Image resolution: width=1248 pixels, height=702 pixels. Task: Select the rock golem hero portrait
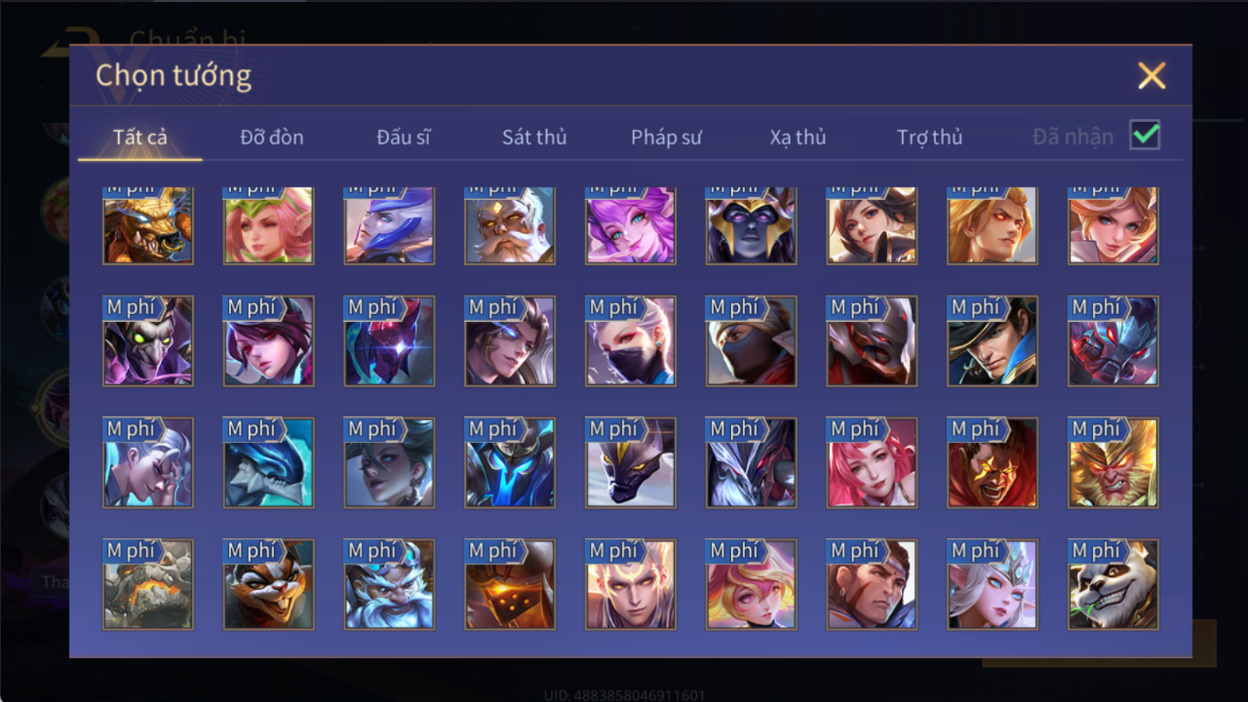click(x=148, y=585)
